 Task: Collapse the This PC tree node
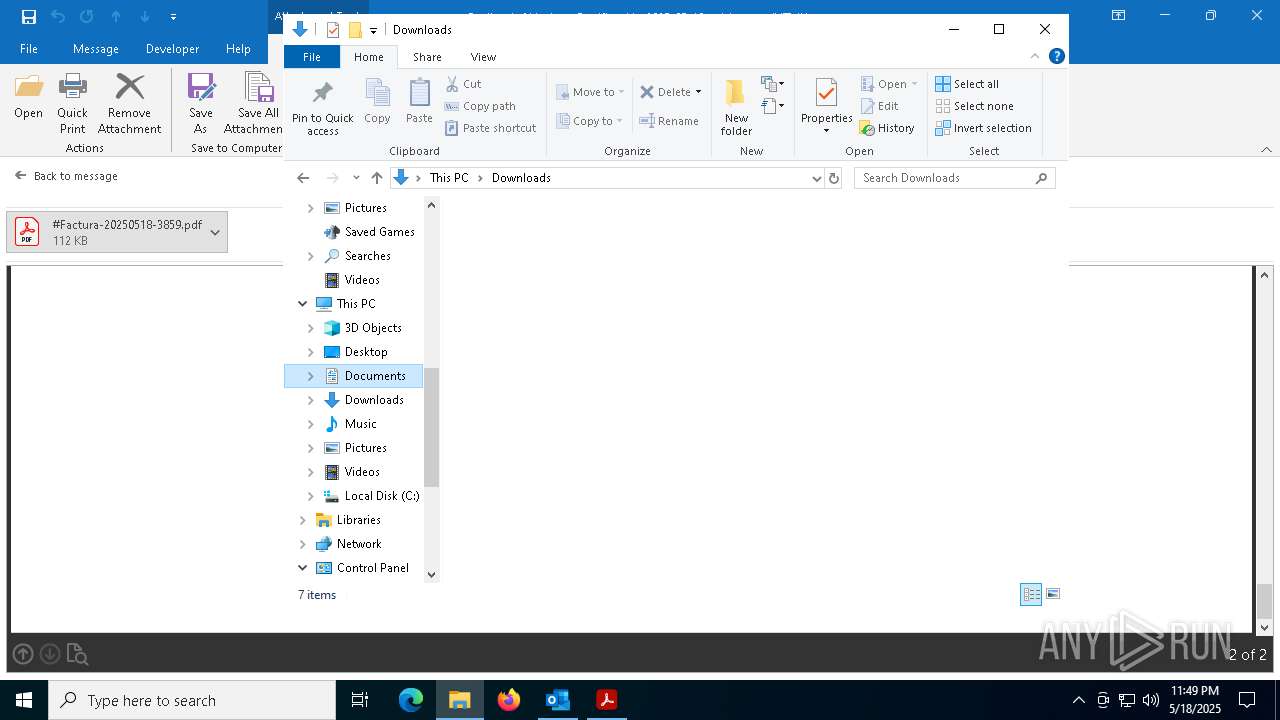(302, 304)
